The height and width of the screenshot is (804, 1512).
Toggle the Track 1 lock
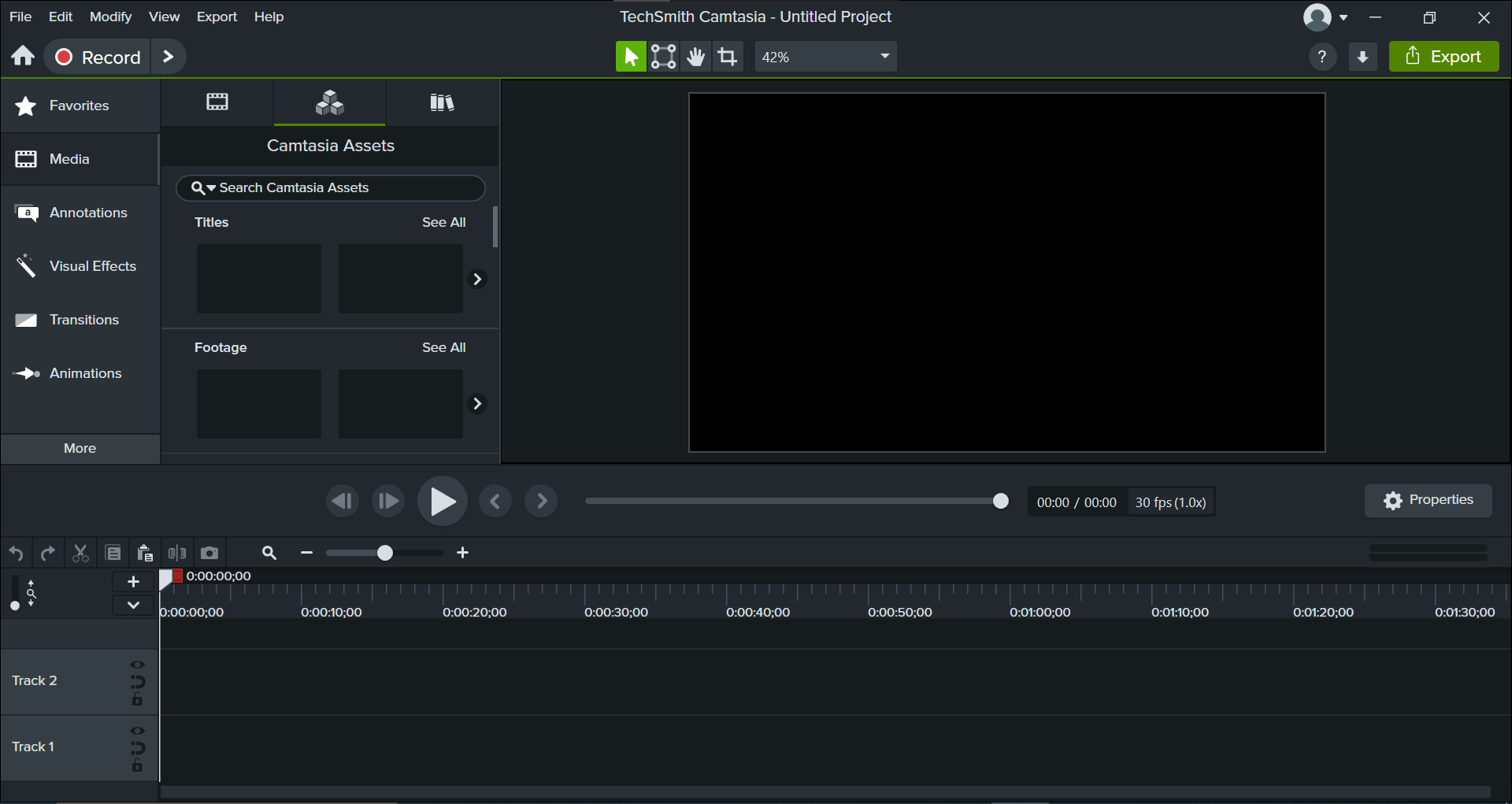(138, 765)
